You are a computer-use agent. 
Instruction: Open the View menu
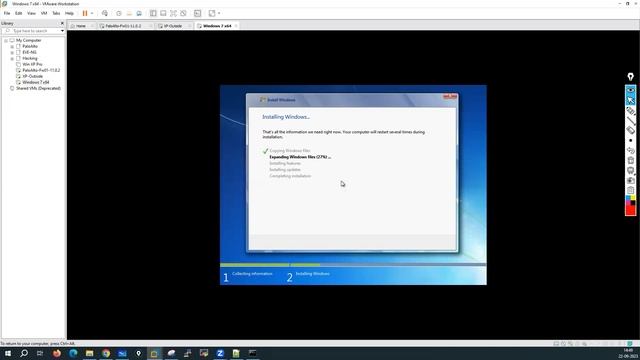point(31,13)
